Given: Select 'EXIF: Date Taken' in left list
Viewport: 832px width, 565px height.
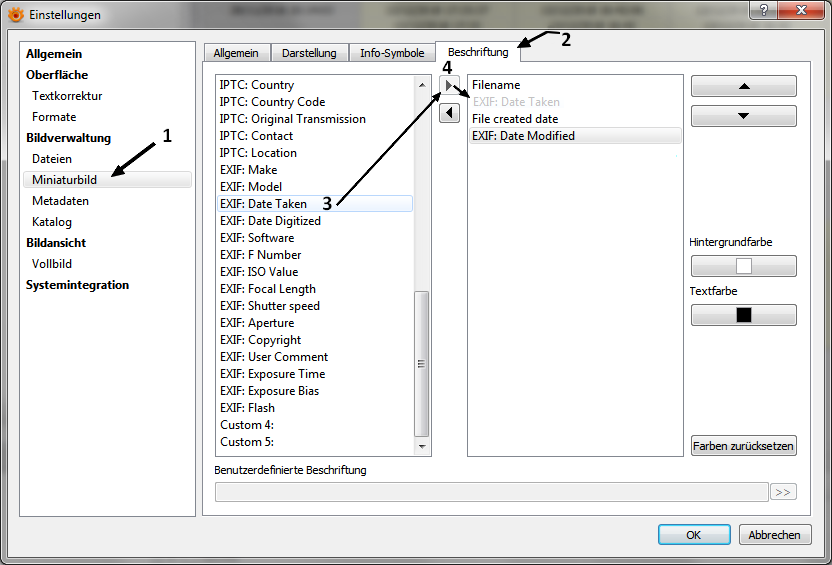Looking at the screenshot, I should click(x=315, y=204).
